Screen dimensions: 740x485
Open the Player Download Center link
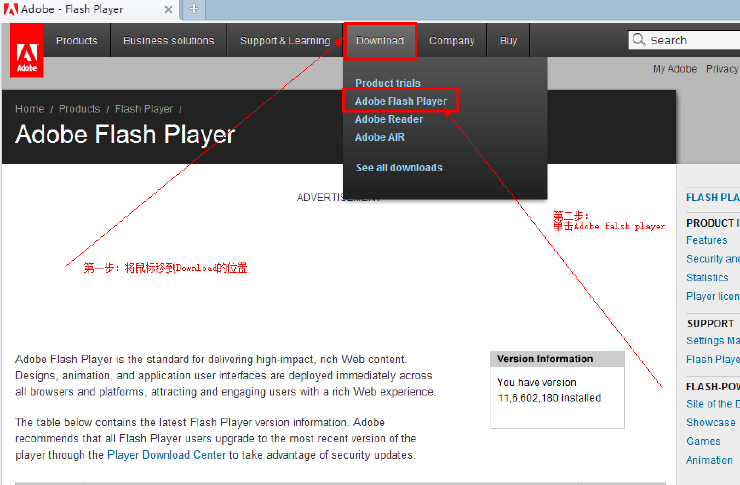pos(167,455)
